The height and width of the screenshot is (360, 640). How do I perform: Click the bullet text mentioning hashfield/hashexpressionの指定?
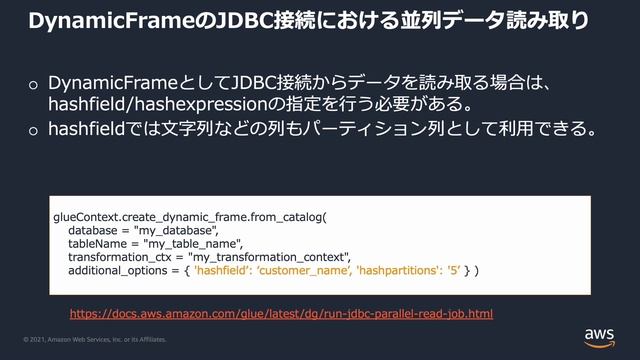(x=260, y=104)
